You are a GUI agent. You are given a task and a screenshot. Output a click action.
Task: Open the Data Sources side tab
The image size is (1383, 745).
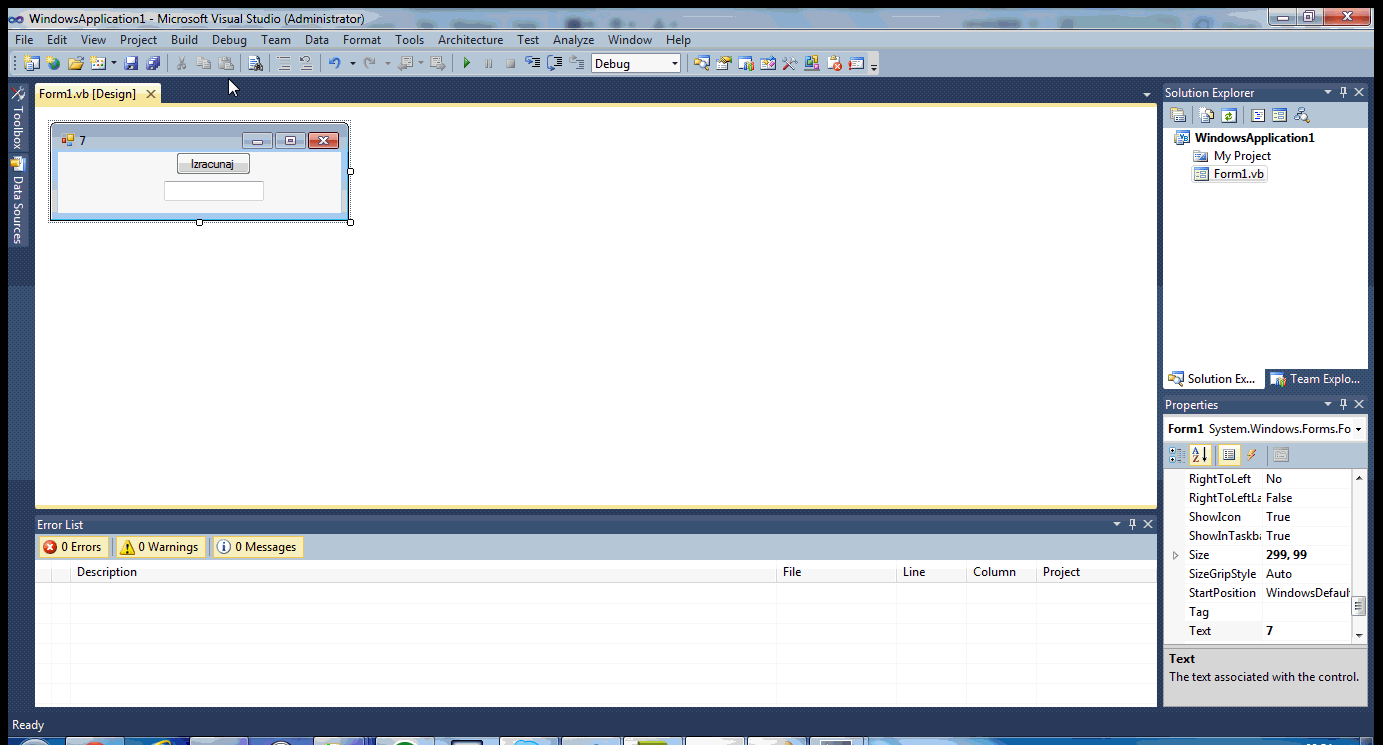pos(17,201)
